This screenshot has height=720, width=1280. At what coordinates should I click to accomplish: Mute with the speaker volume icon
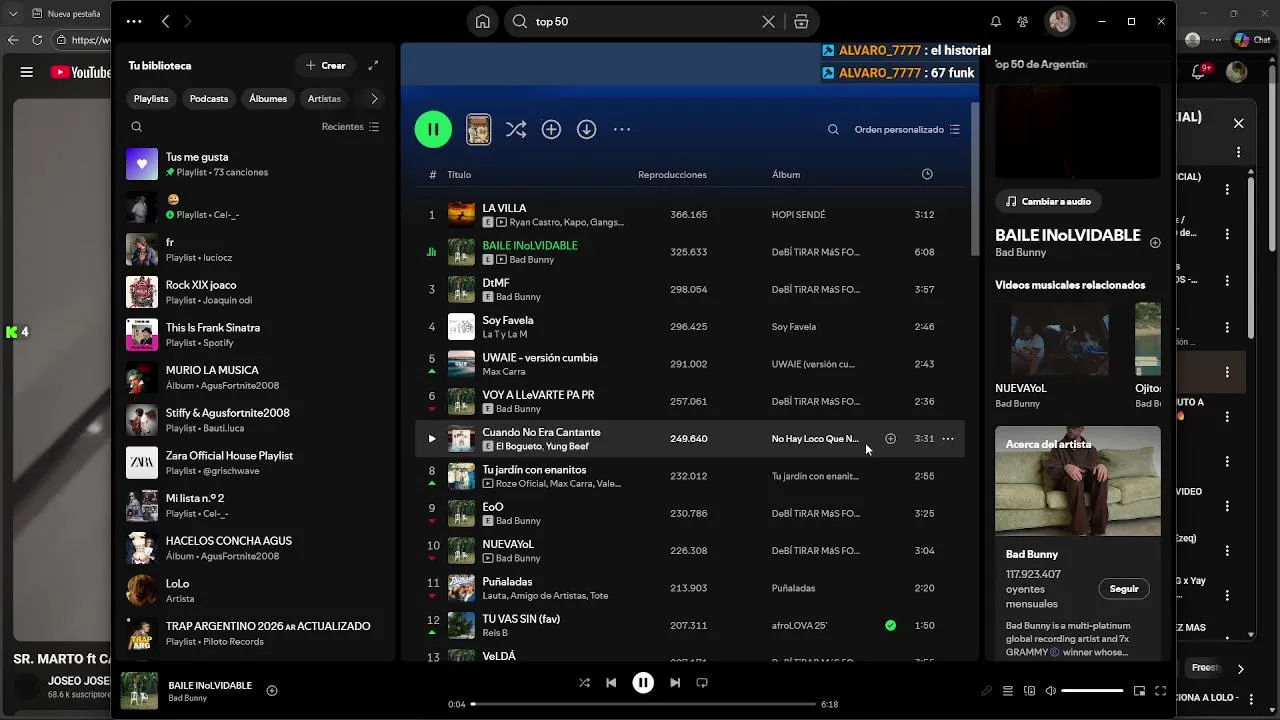pyautogui.click(x=1050, y=690)
